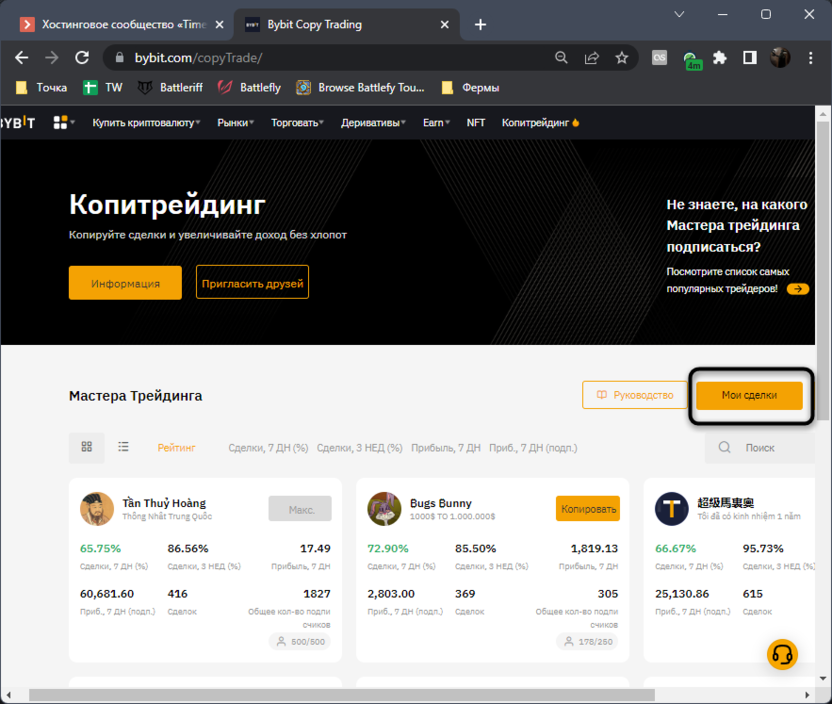The height and width of the screenshot is (704, 832).
Task: Reload the Bybit page
Action: [82, 58]
